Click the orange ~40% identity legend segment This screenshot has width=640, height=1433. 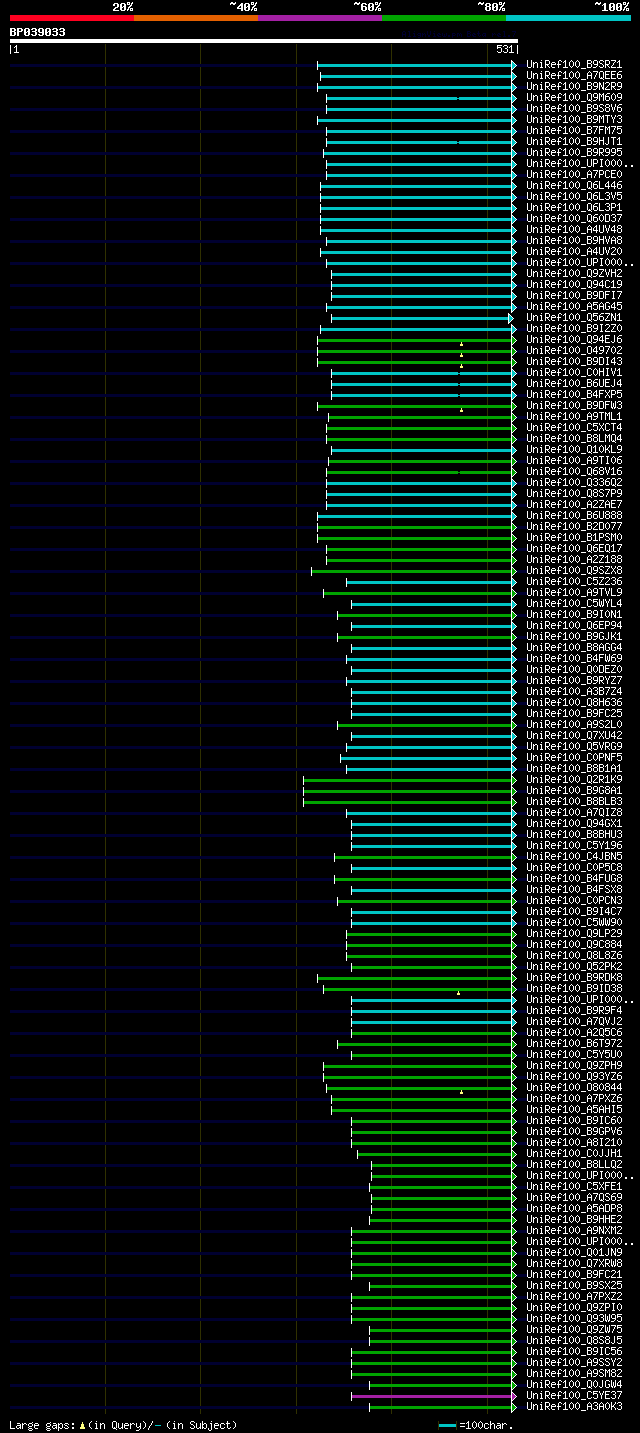(x=196, y=17)
